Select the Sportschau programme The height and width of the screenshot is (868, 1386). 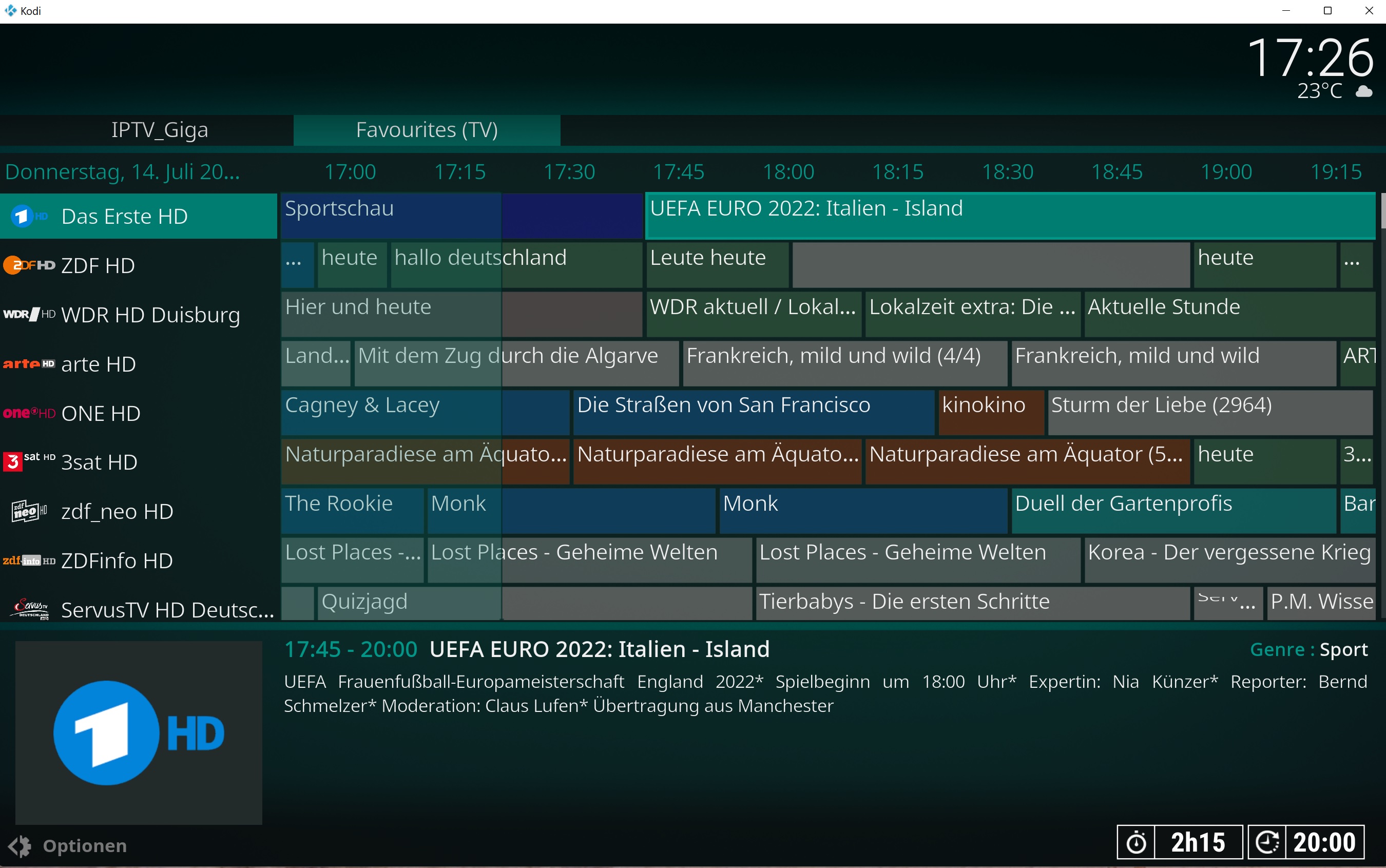coord(461,216)
